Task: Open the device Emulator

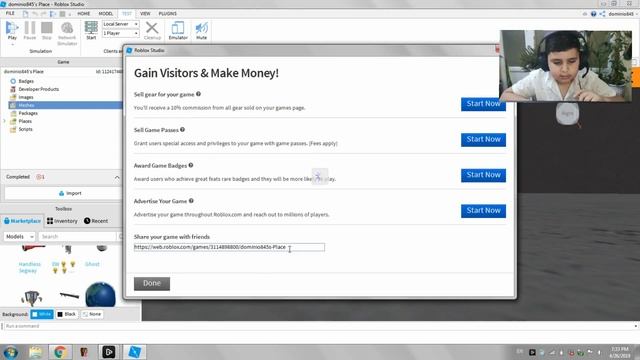Action: pyautogui.click(x=178, y=31)
